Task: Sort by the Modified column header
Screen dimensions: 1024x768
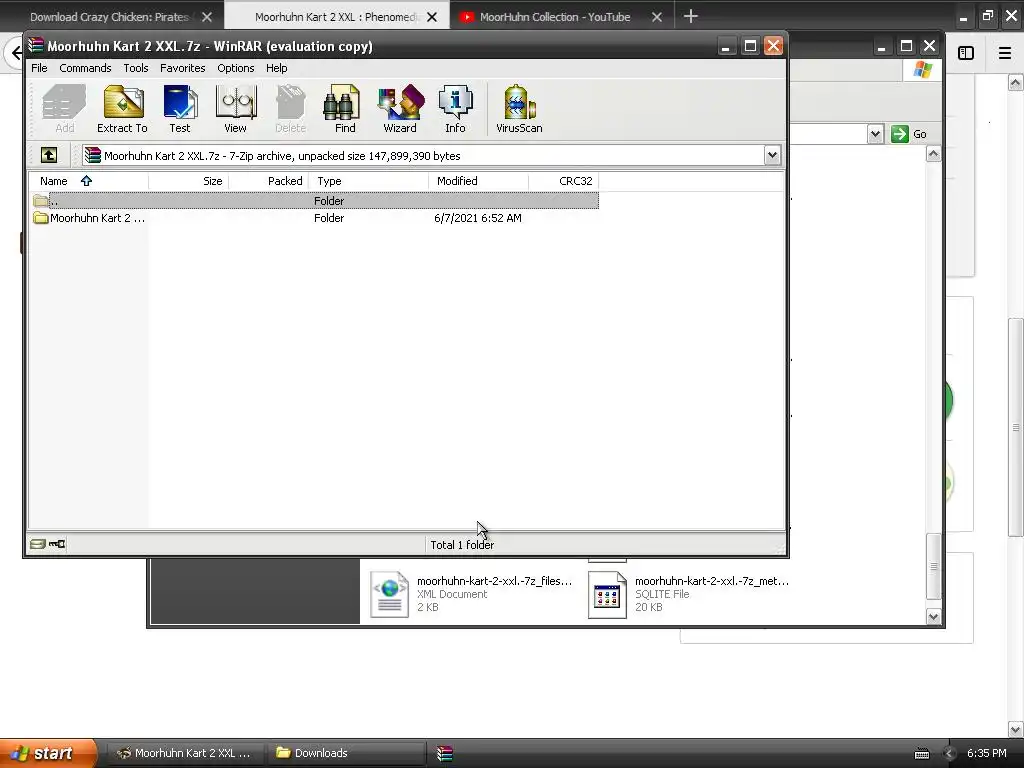Action: [479, 181]
